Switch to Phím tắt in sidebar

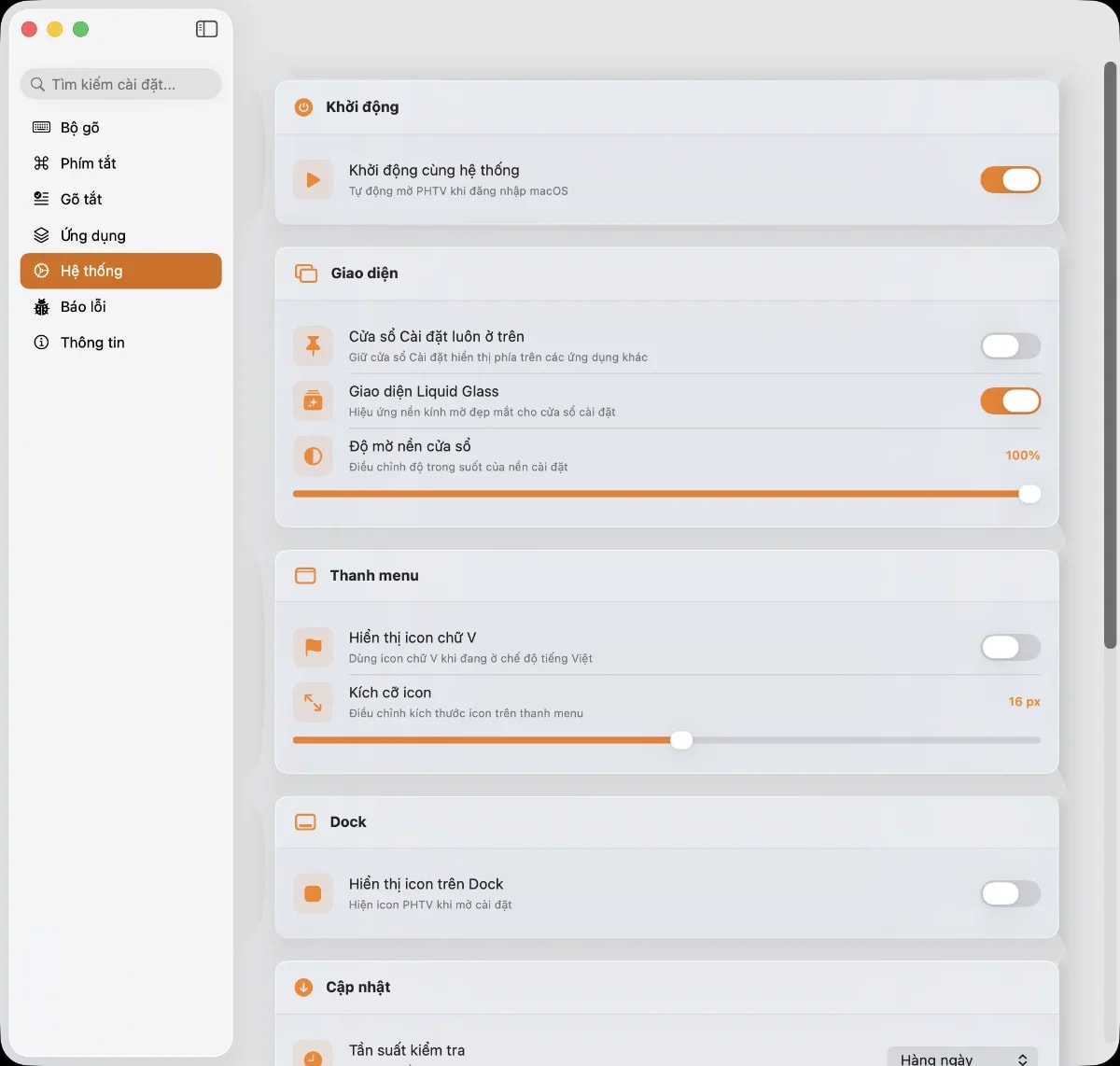tap(89, 163)
